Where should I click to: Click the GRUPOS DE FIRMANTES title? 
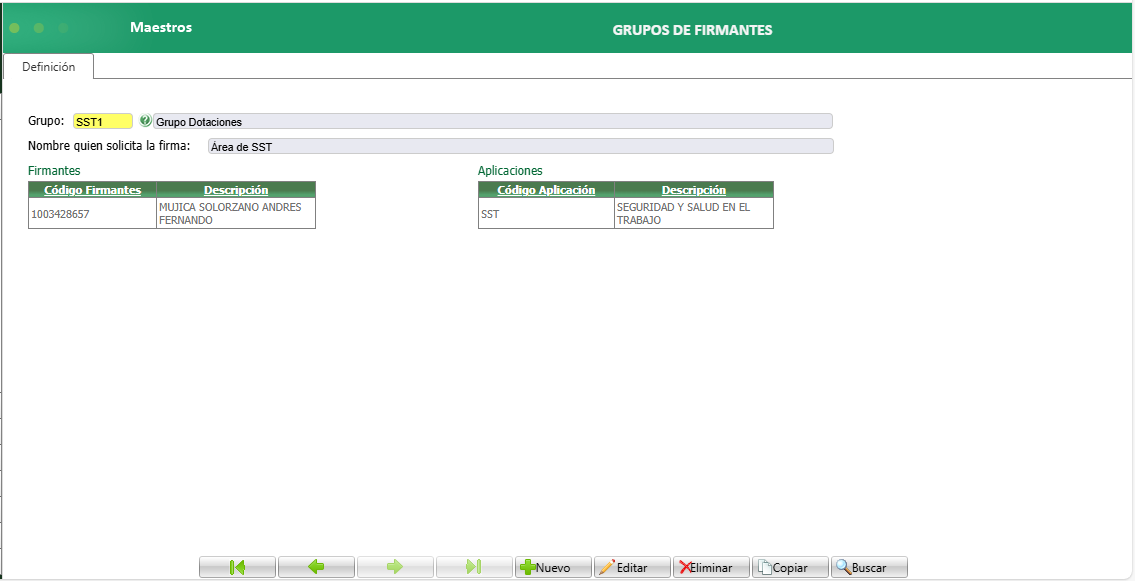692,30
